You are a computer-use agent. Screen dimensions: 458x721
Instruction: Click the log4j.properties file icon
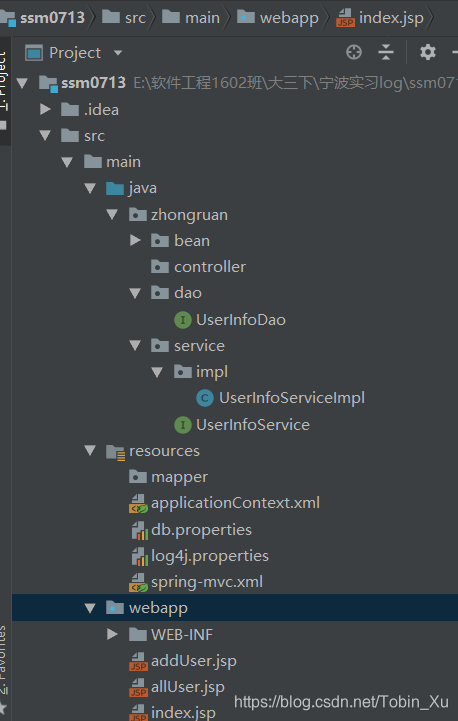coord(139,557)
